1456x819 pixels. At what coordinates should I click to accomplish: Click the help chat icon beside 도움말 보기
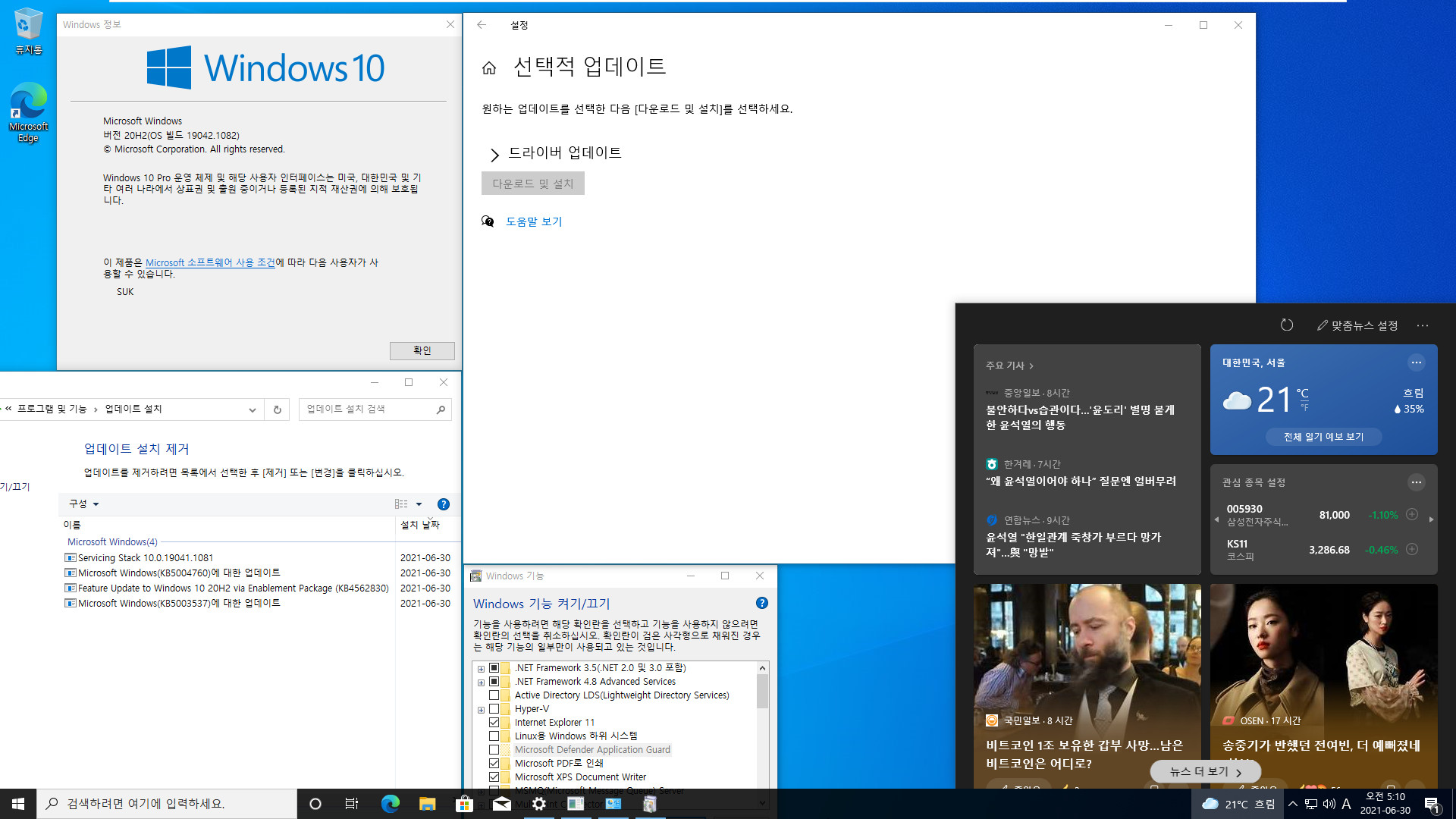point(488,221)
